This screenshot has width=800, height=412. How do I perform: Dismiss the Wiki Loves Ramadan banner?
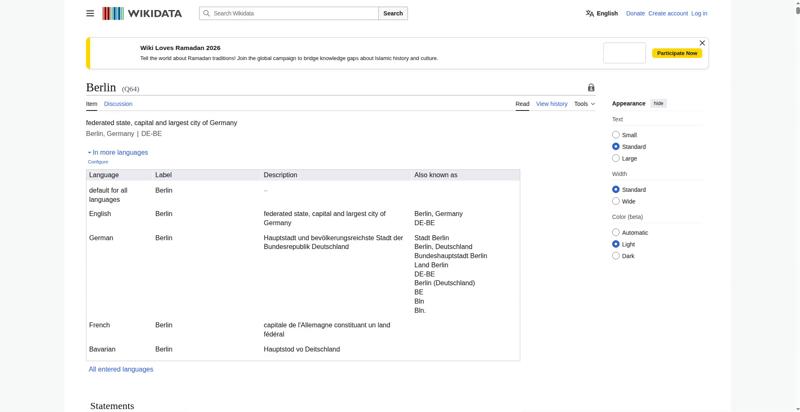[702, 43]
